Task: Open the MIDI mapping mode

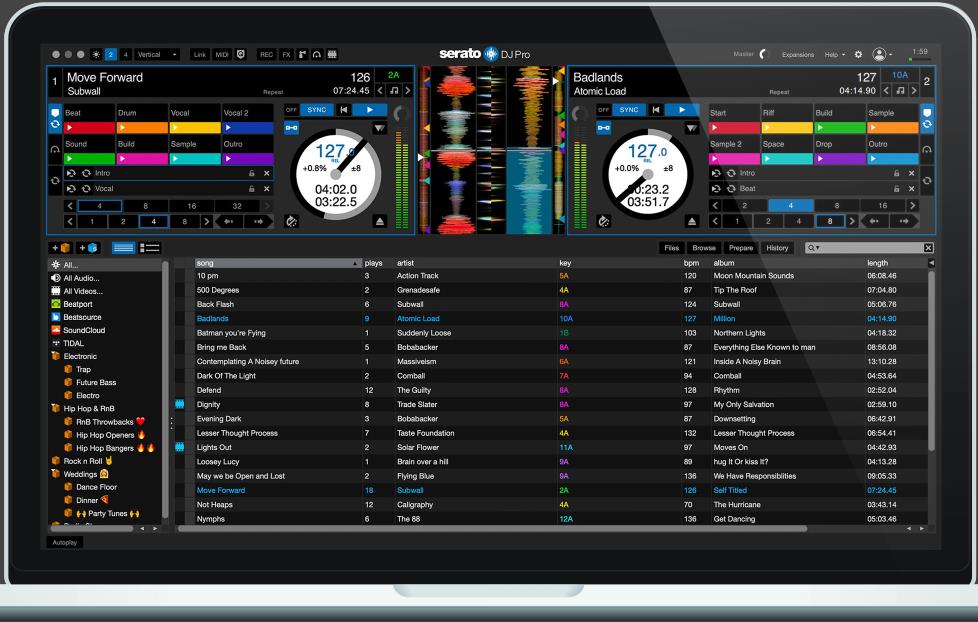Action: coord(221,54)
